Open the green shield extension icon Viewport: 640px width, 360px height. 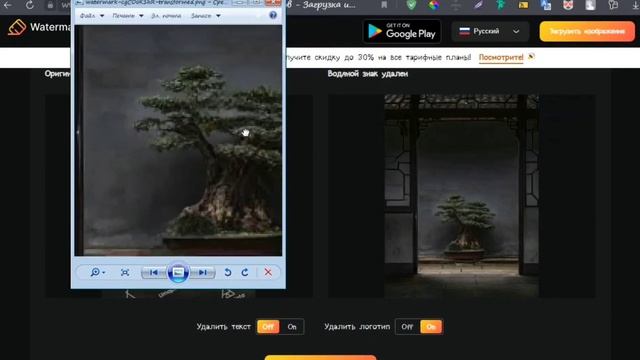click(x=411, y=5)
